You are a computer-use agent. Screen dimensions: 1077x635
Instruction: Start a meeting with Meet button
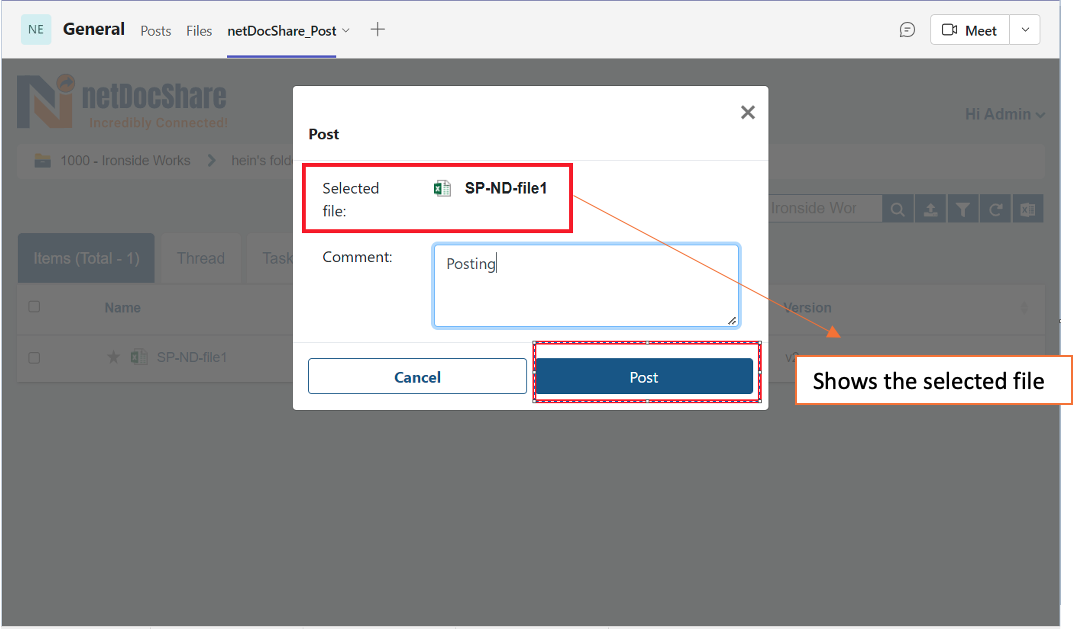969,30
